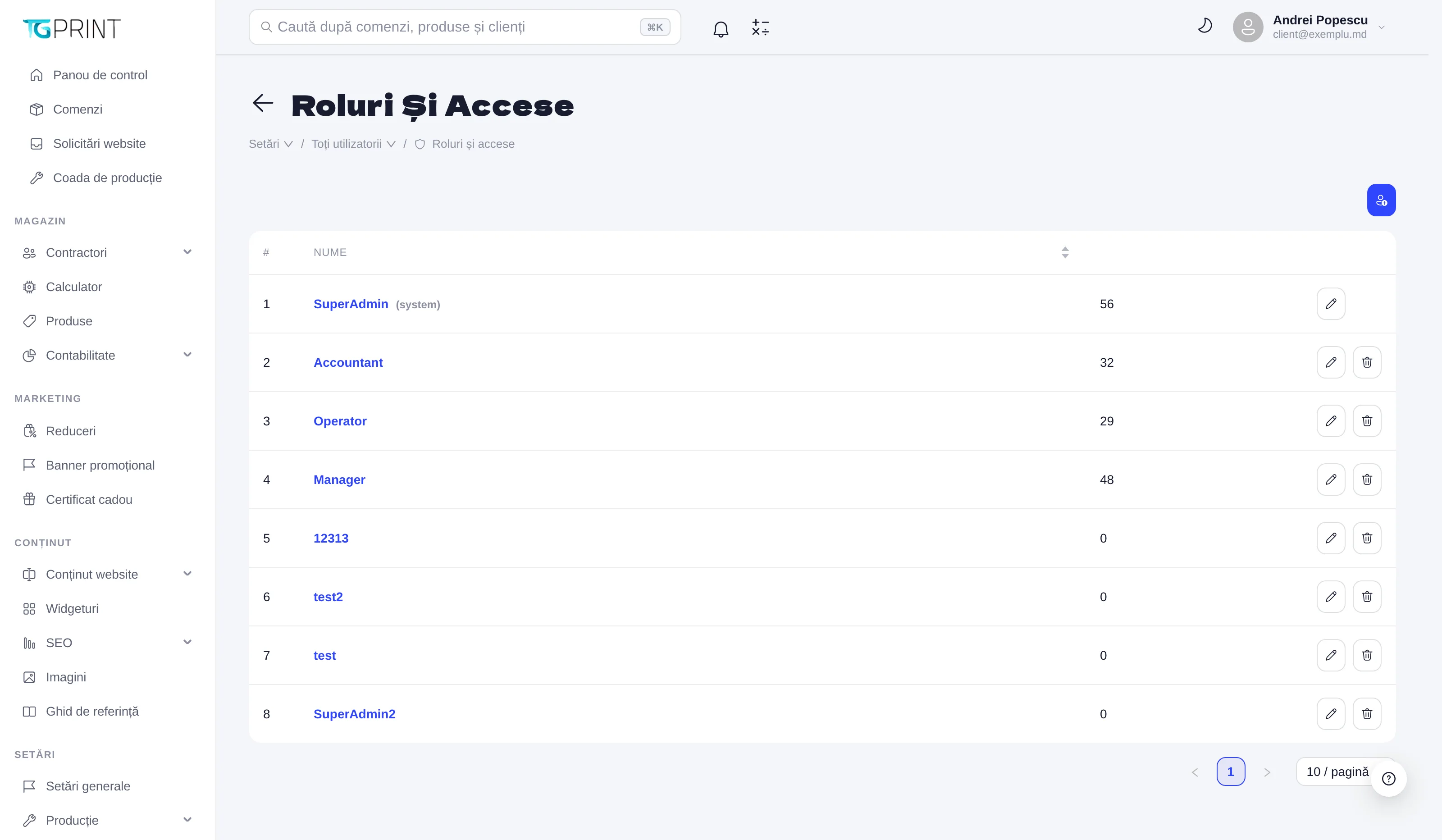Edit the Accountant role
Screen dimensions: 1442x840
[x=1330, y=362]
